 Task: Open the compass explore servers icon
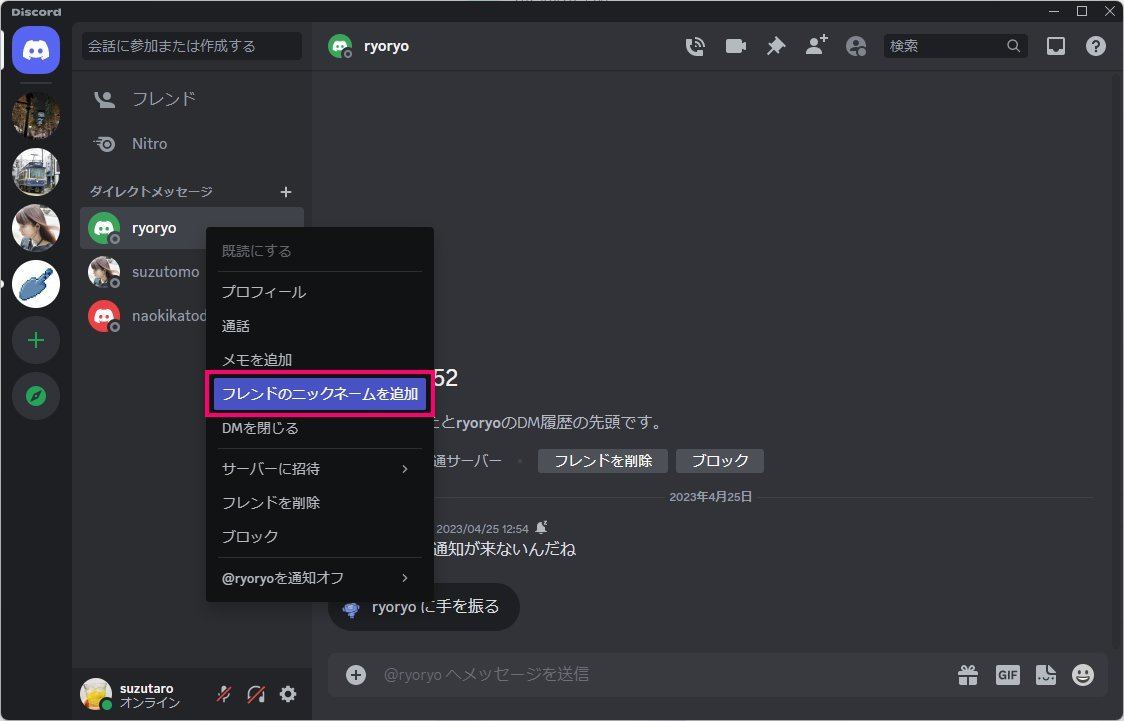click(36, 396)
